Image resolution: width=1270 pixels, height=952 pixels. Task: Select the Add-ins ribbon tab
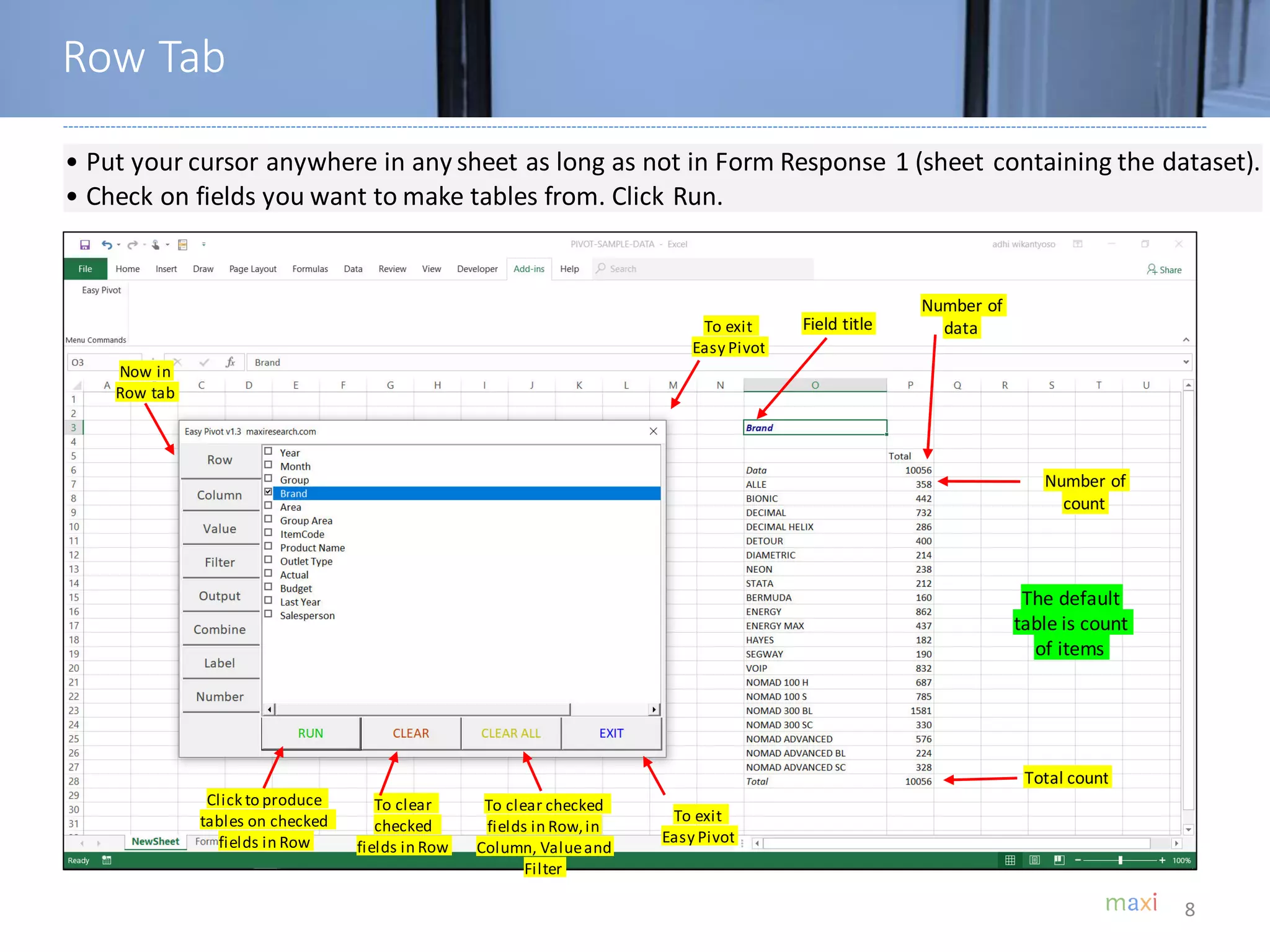[x=529, y=269]
